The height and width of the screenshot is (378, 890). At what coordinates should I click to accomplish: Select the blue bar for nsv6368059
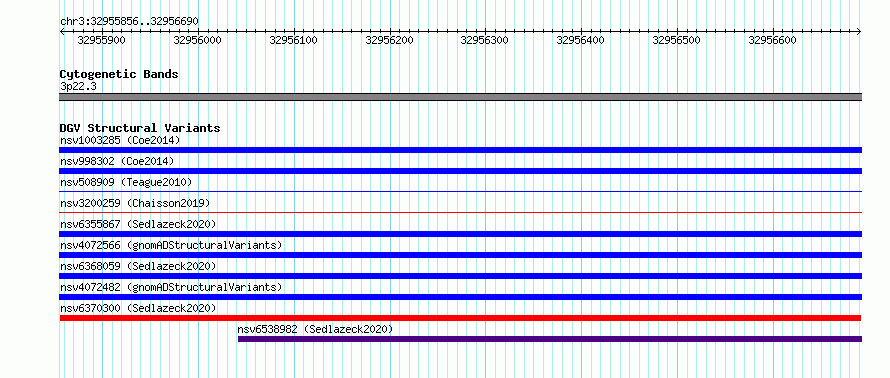461,276
